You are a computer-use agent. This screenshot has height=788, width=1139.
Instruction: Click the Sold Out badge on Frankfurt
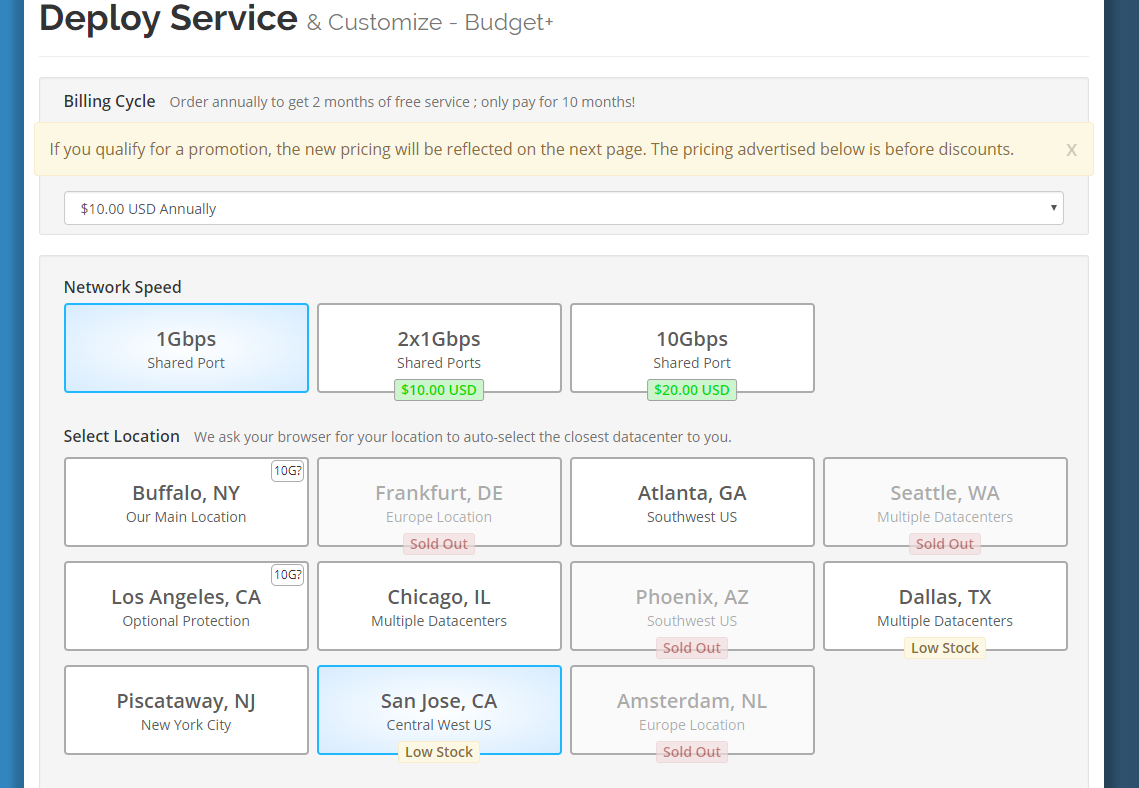439,544
